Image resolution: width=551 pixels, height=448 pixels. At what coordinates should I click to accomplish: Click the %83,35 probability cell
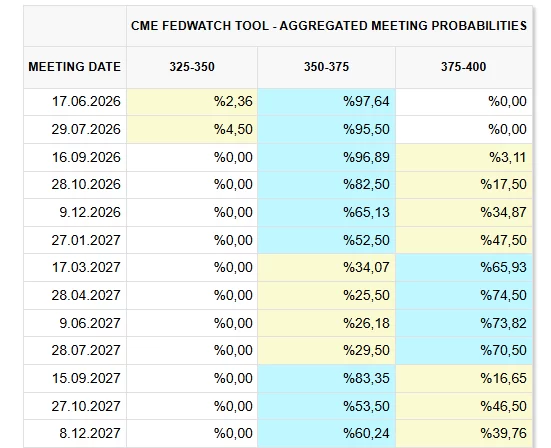click(x=326, y=379)
